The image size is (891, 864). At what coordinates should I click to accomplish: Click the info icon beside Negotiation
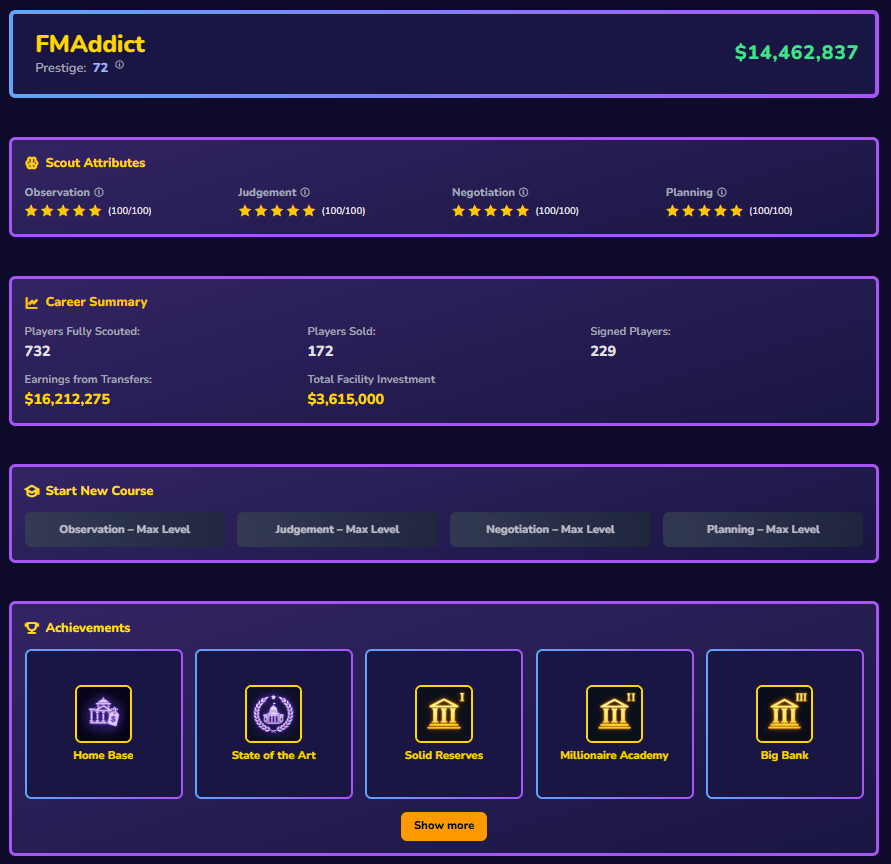pos(523,192)
